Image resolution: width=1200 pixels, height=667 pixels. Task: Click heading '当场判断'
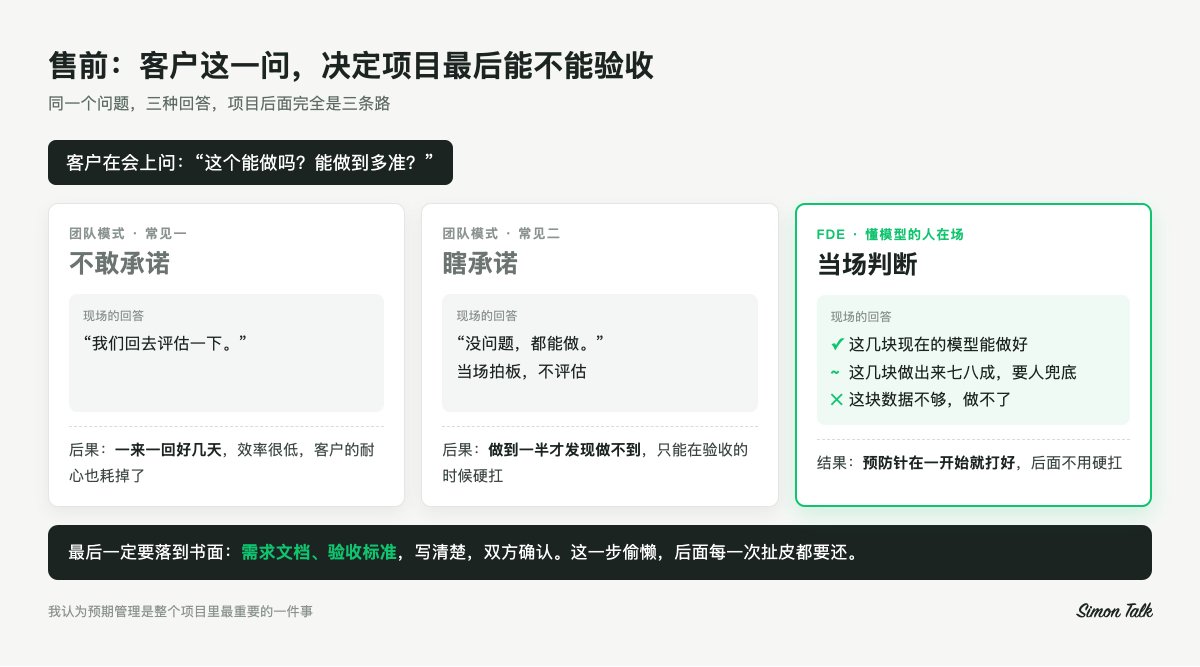coord(867,264)
